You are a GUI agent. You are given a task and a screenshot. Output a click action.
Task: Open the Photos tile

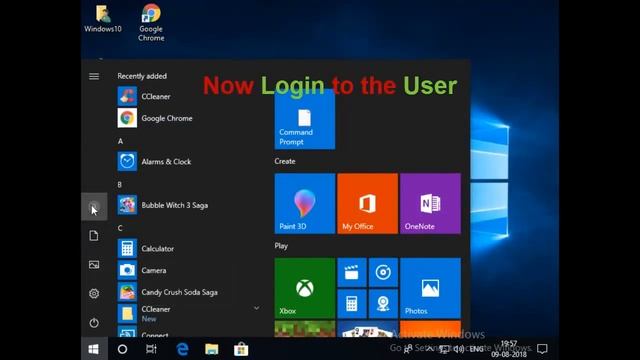[430, 288]
